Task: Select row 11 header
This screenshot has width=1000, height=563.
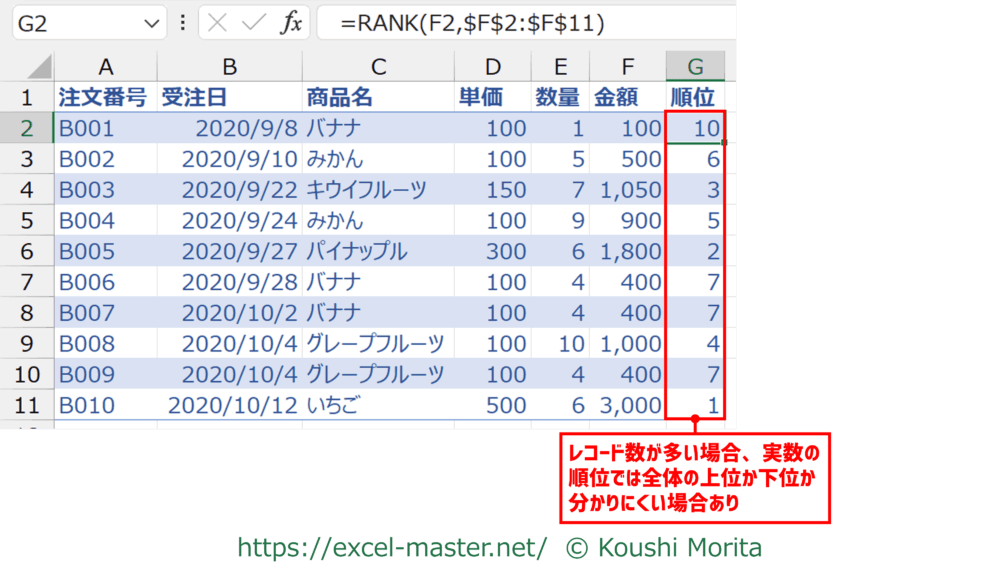Action: pyautogui.click(x=27, y=406)
